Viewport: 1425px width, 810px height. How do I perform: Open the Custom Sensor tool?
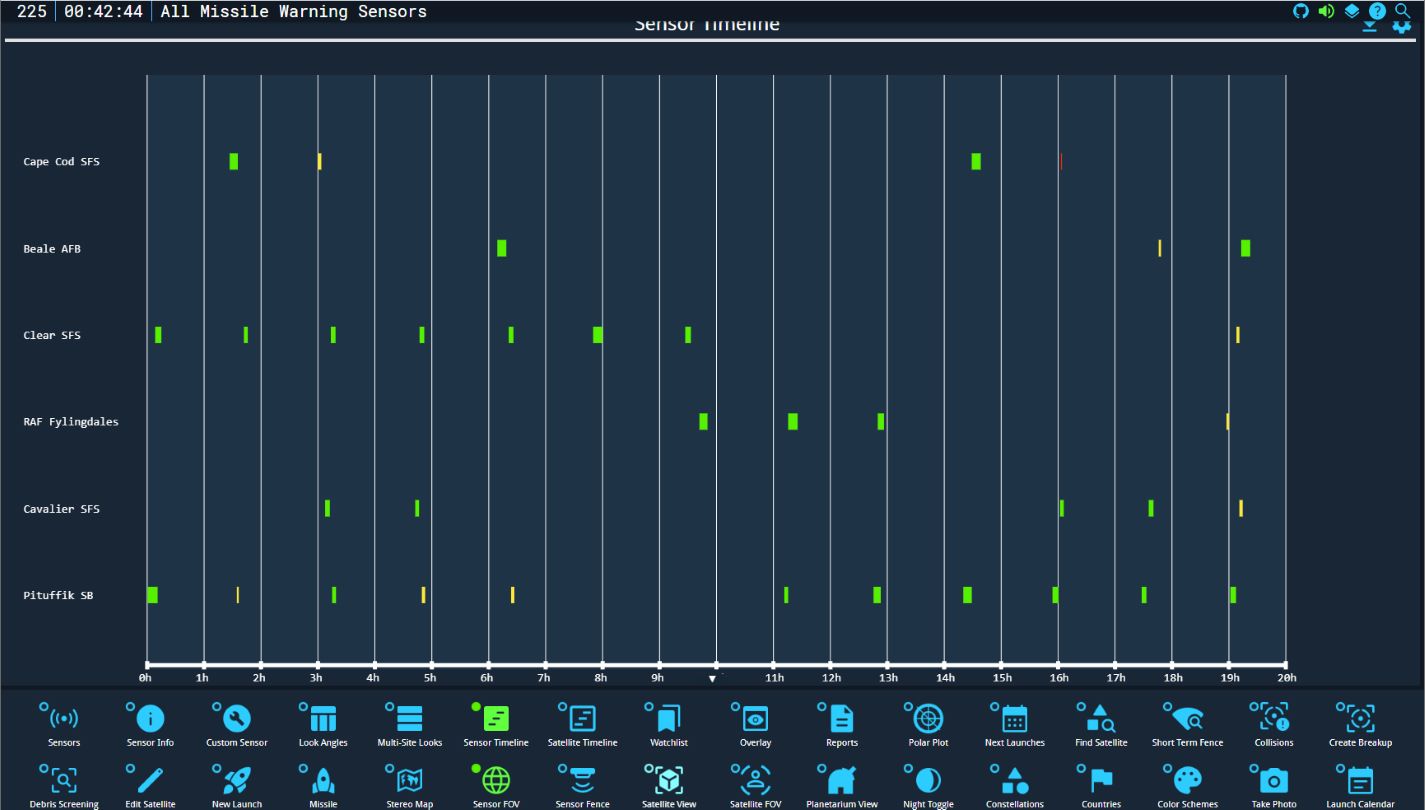(237, 718)
